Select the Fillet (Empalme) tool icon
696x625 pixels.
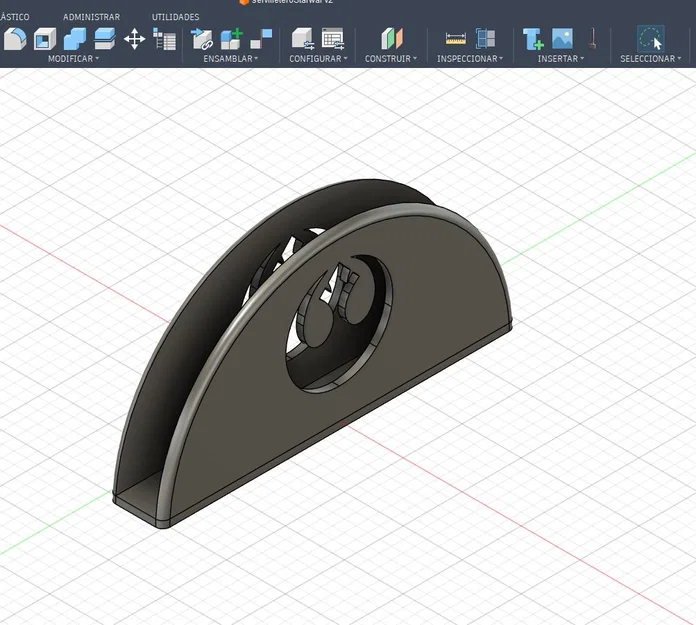click(x=15, y=39)
